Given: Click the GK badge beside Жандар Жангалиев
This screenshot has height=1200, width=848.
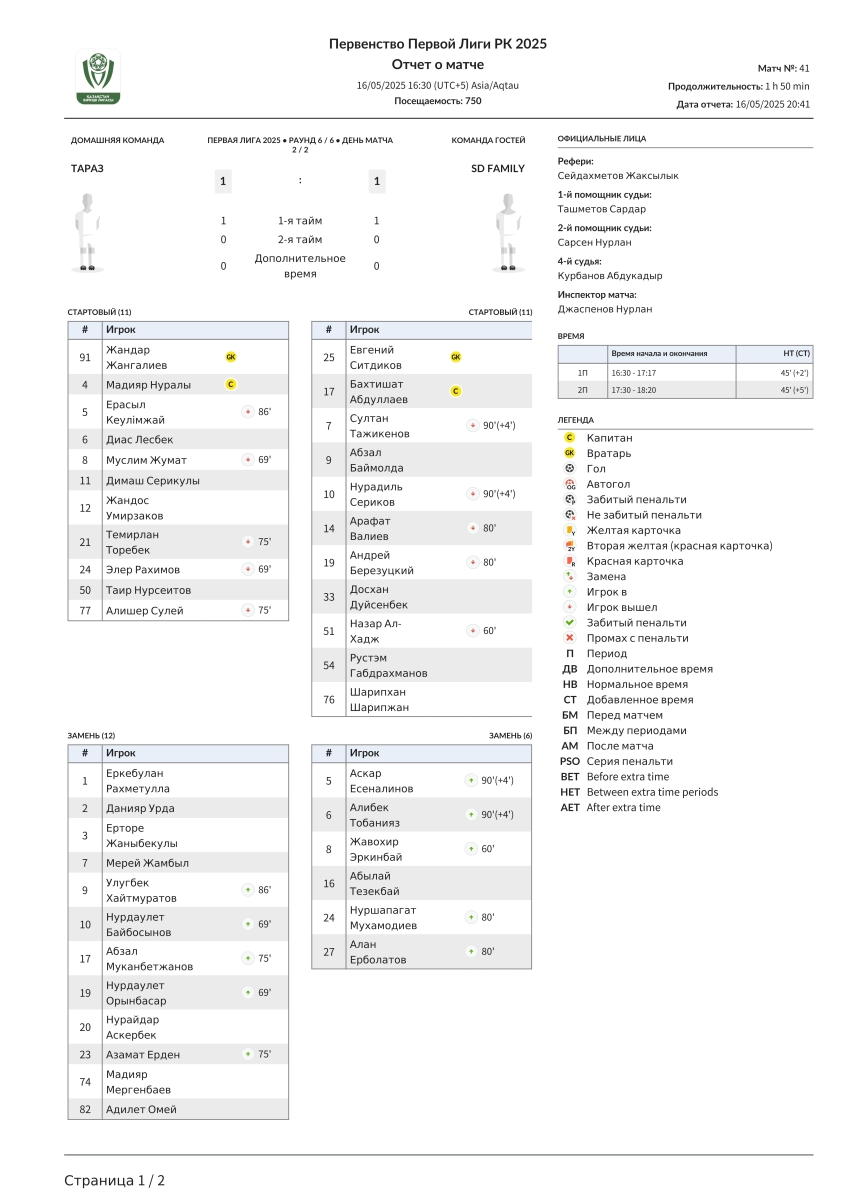Looking at the screenshot, I should (231, 357).
